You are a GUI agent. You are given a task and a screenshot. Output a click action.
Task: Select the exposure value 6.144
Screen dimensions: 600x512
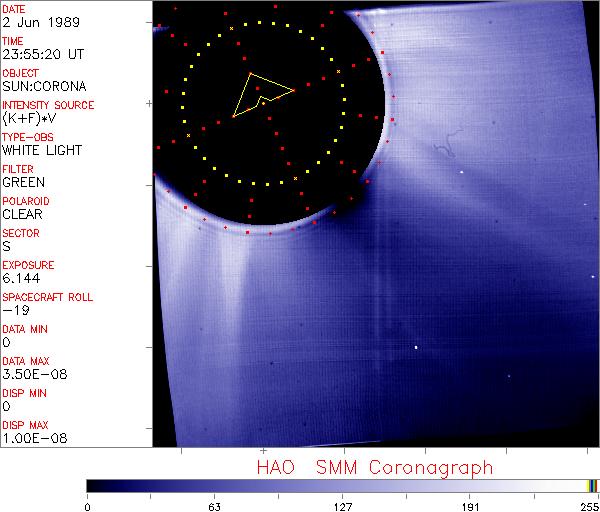pos(20,278)
